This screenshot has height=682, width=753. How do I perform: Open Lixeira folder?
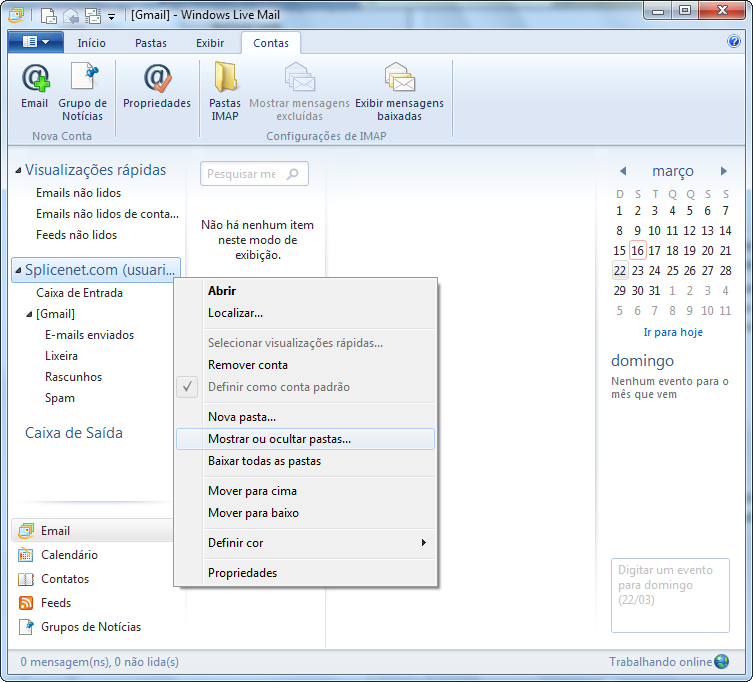(61, 356)
